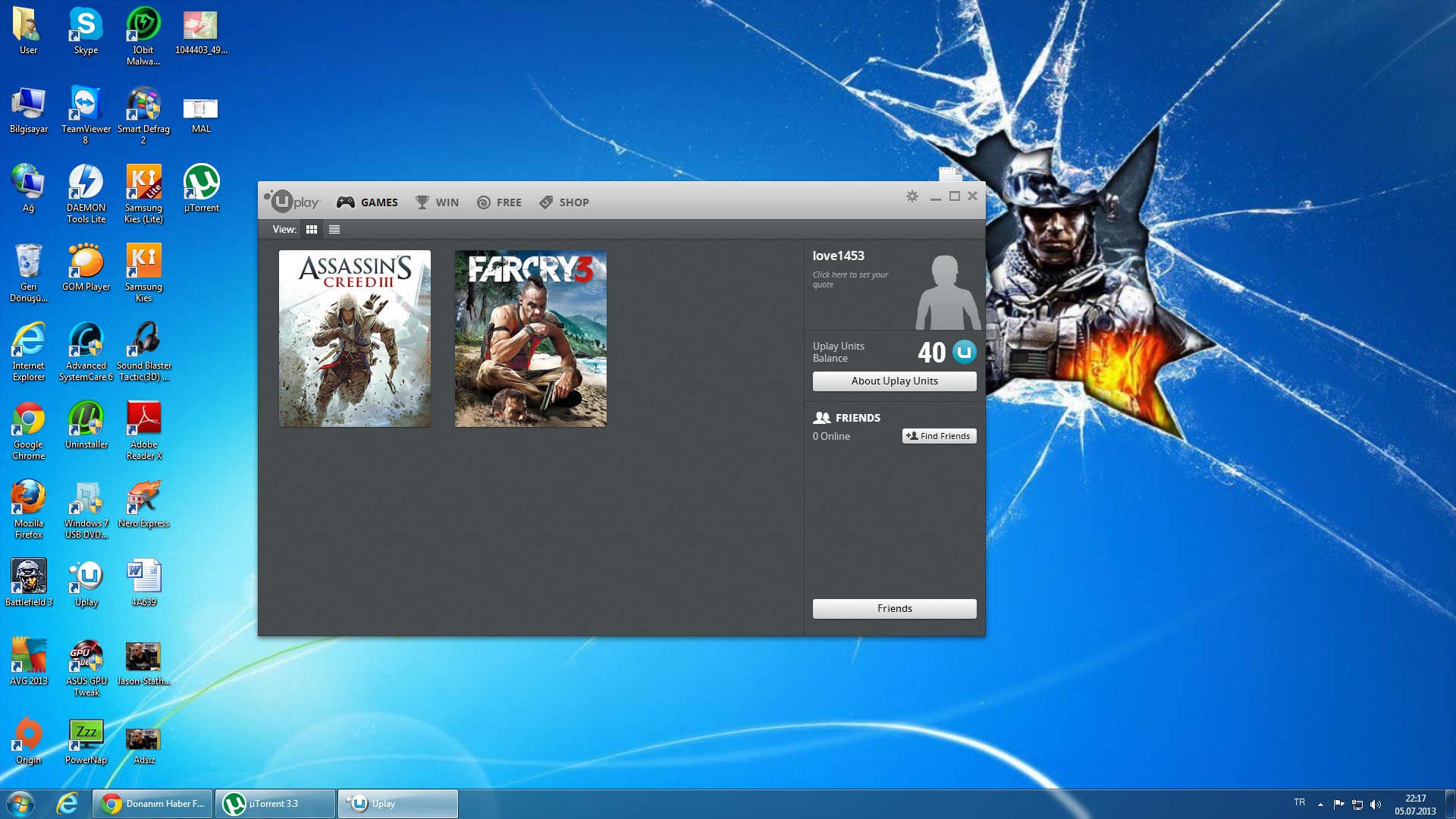
Task: Open the Windows Start menu
Action: [20, 804]
